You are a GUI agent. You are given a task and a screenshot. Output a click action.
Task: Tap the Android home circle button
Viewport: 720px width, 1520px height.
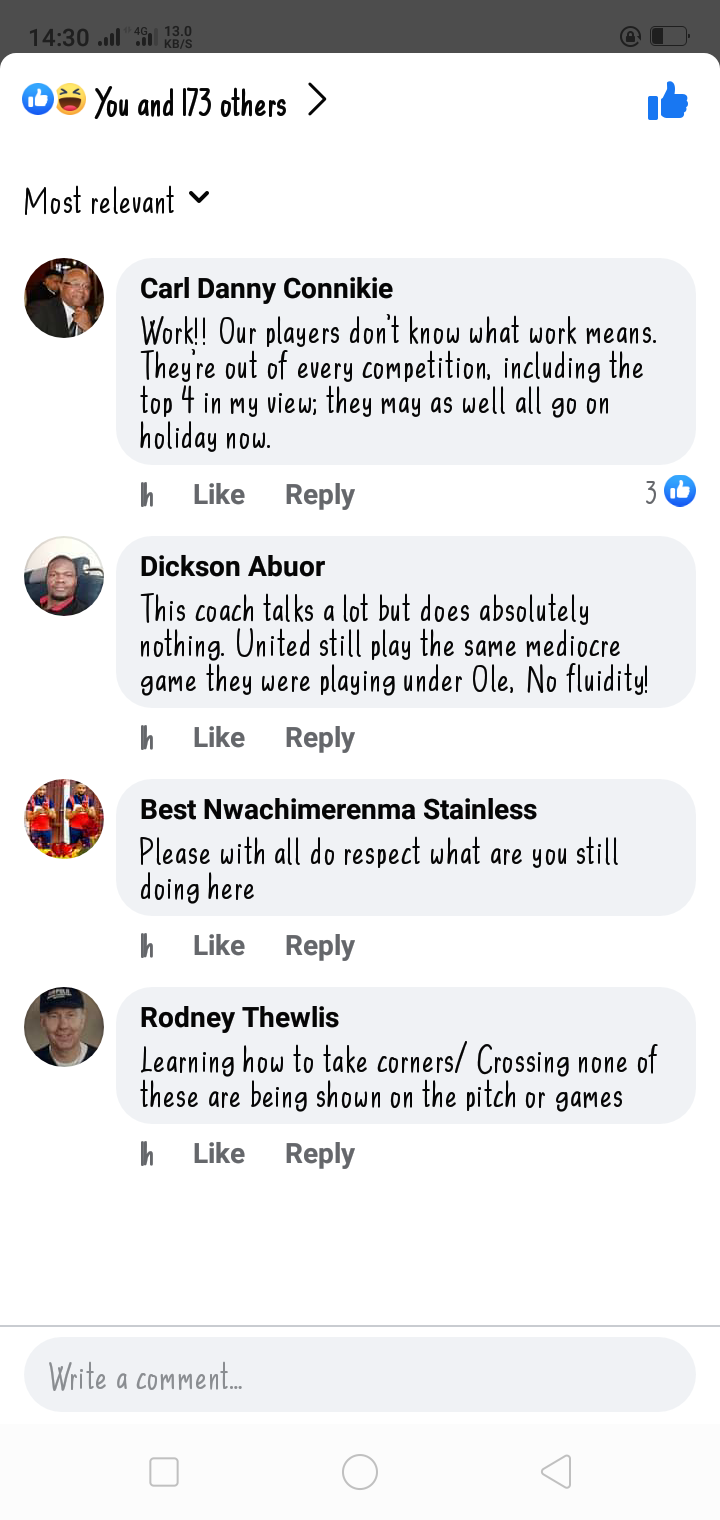(x=360, y=1472)
